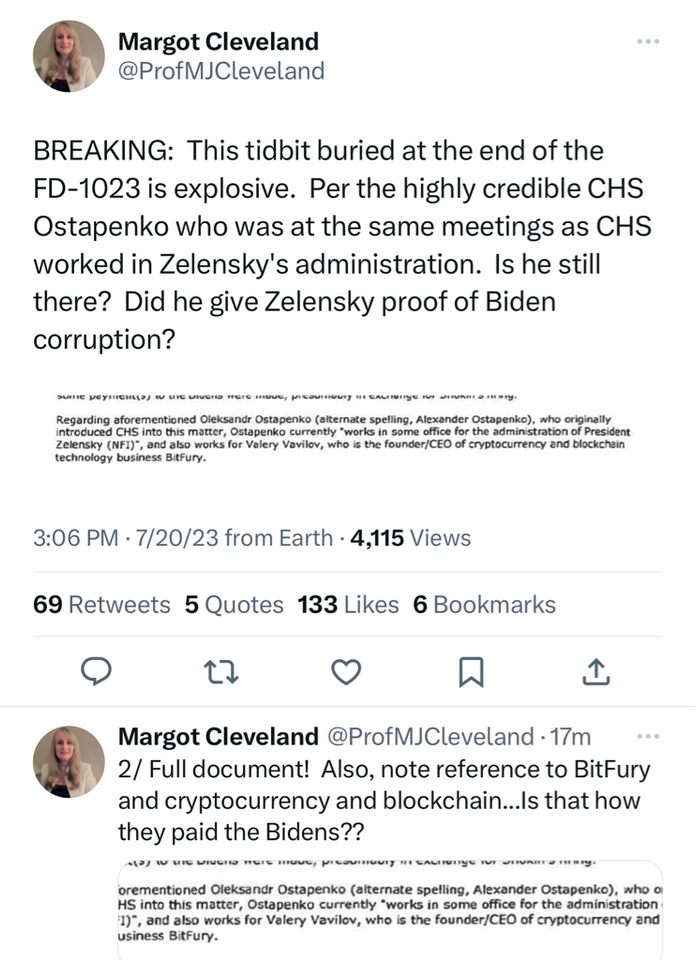
Task: Open the @ProfMJCleveland handle under author name
Action: 221,71
